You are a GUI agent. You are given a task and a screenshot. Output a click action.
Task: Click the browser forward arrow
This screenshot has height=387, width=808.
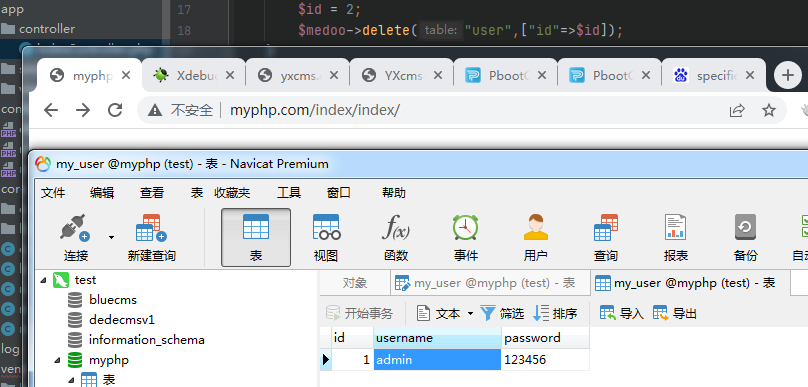click(82, 110)
